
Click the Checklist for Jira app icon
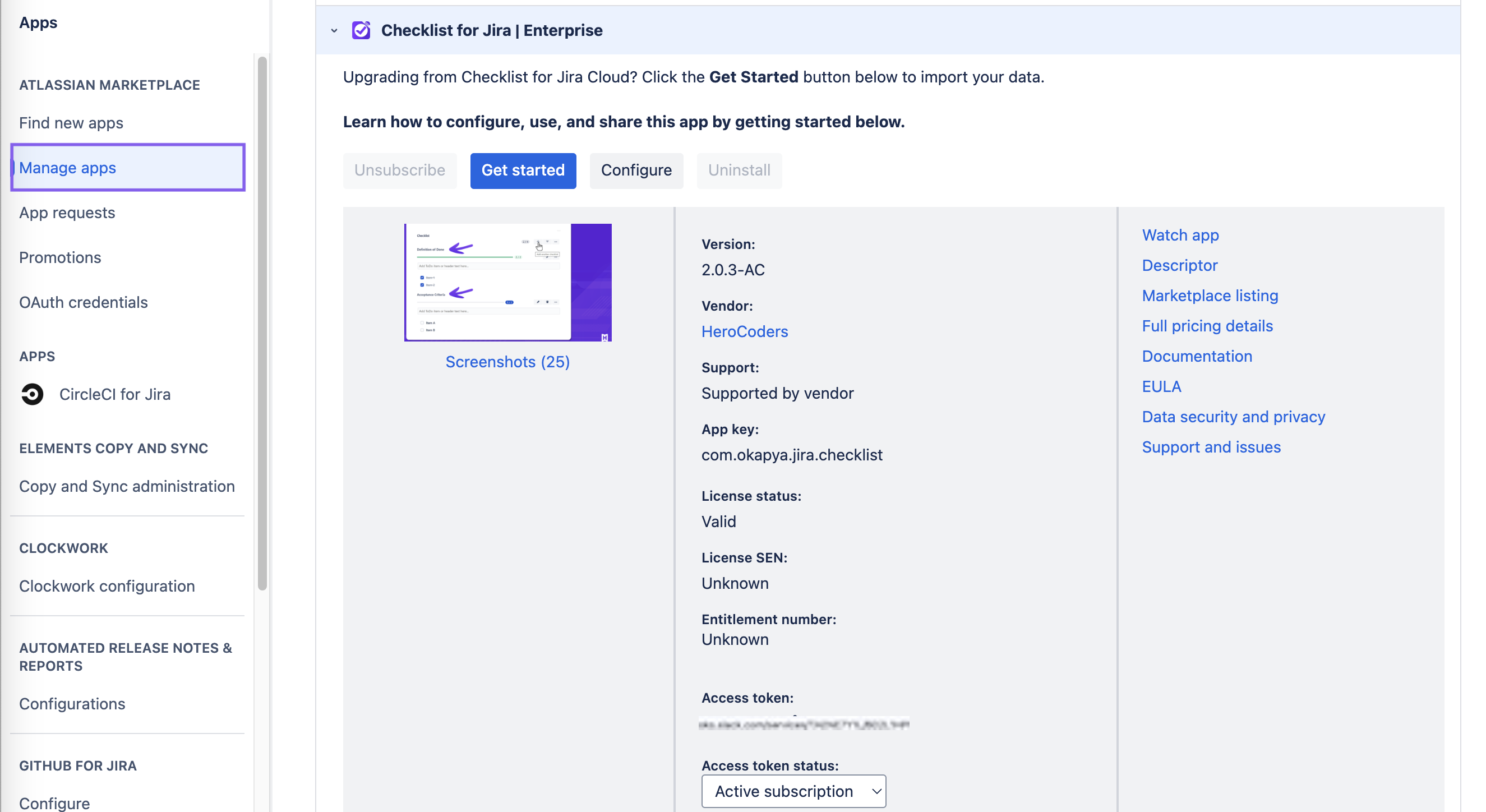[361, 30]
